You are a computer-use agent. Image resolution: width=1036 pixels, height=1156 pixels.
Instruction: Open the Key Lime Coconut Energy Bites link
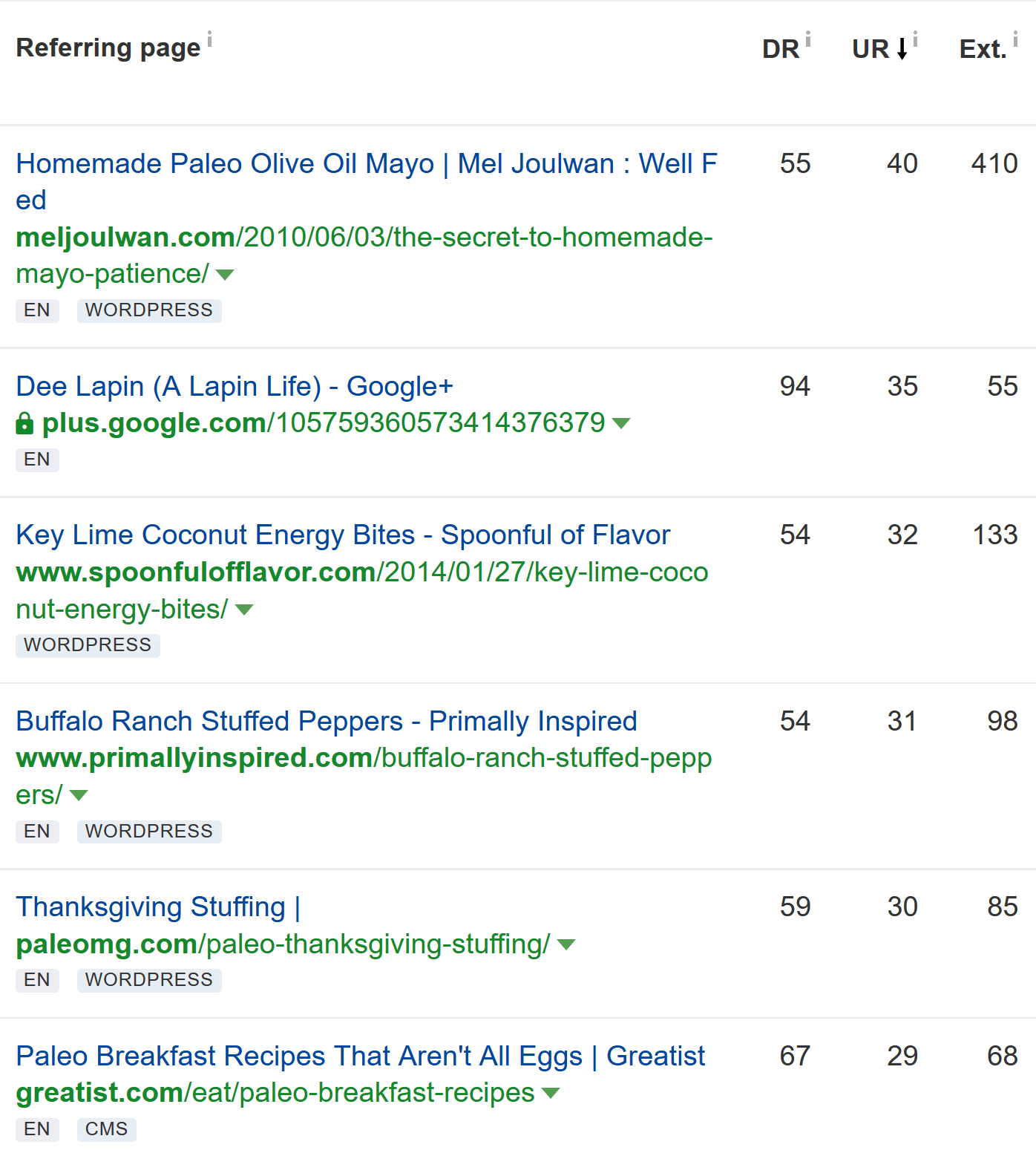click(343, 535)
